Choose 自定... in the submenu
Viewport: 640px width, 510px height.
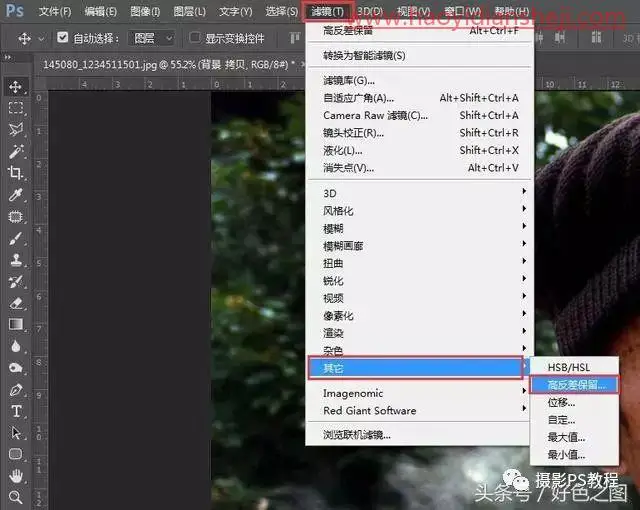click(574, 420)
